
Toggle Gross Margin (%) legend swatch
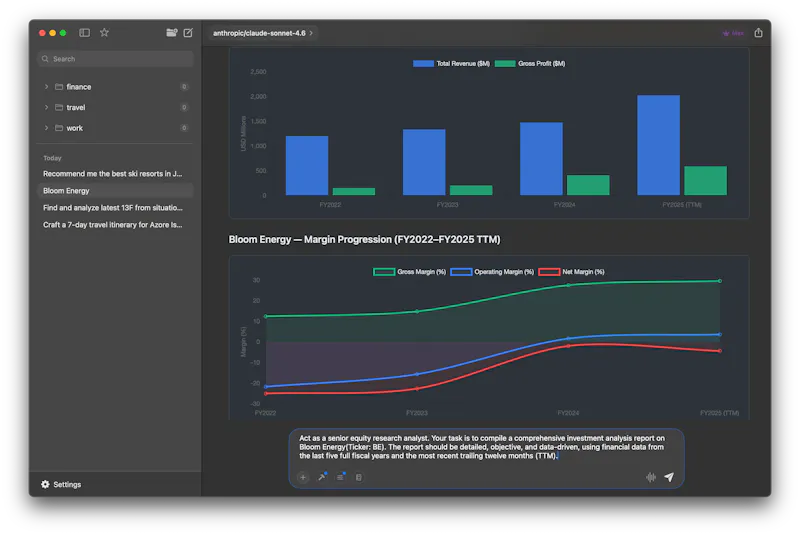384,272
